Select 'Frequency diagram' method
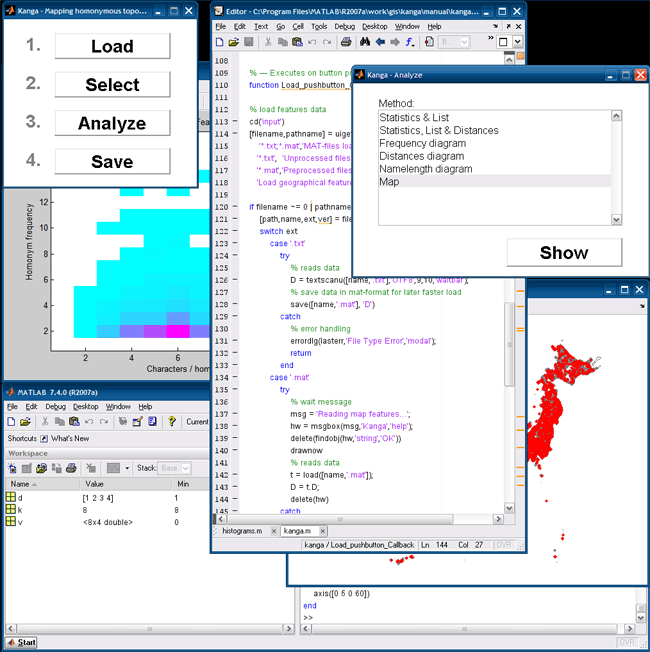Screen dimensions: 650x652 [x=495, y=143]
